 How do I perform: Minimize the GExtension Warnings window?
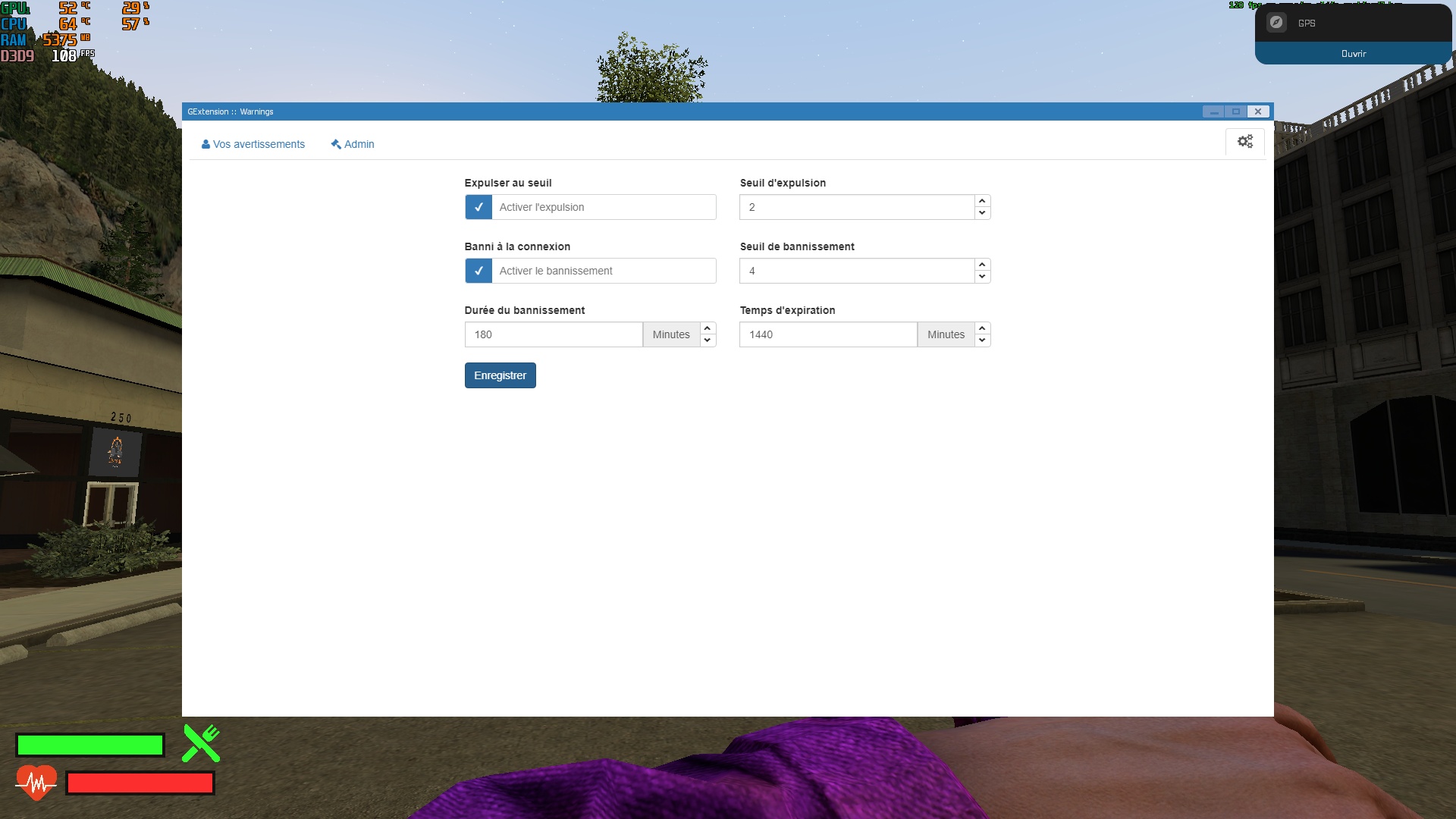[1213, 111]
